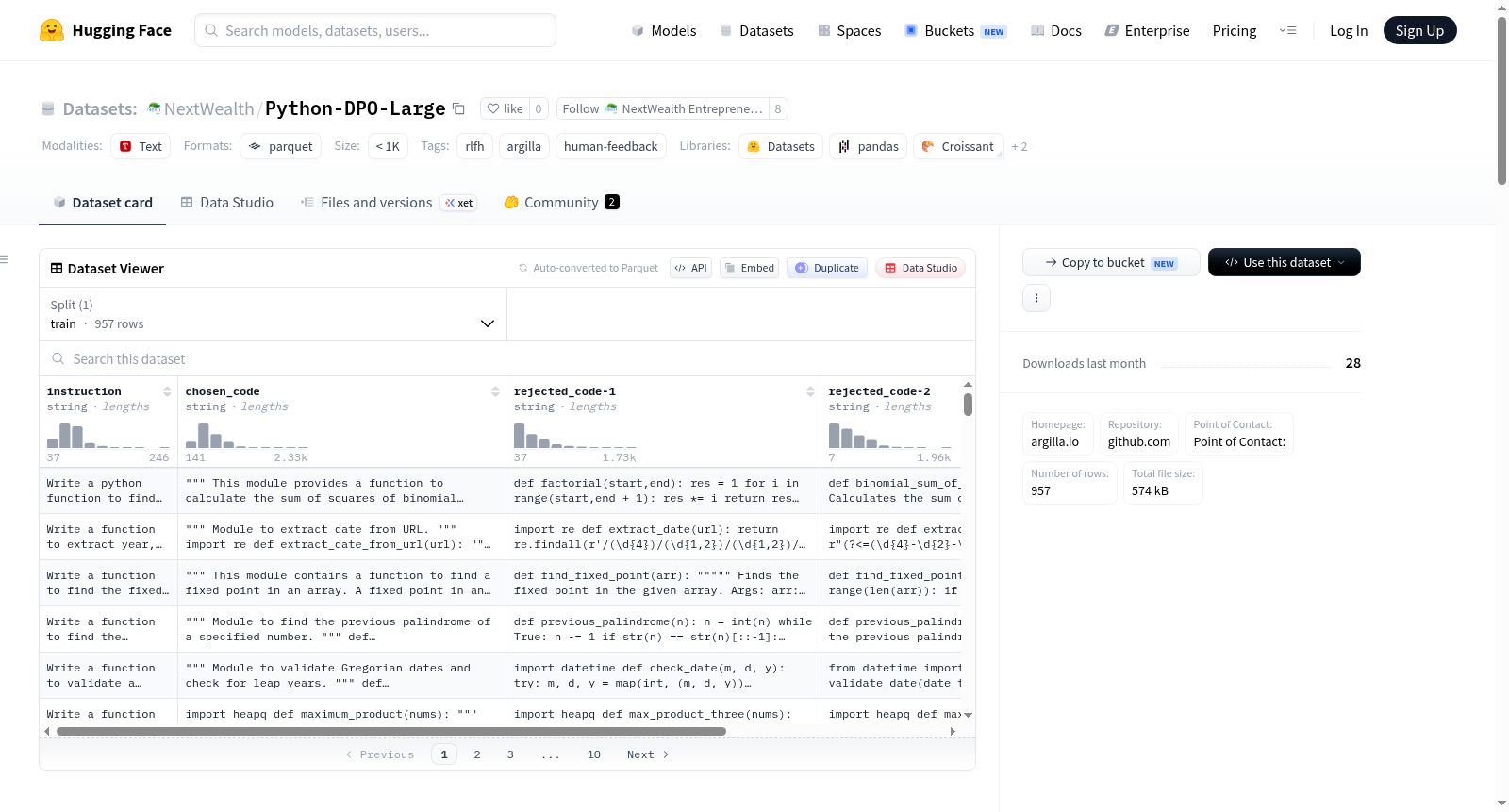Go to page 2 of the dataset

pyautogui.click(x=477, y=754)
